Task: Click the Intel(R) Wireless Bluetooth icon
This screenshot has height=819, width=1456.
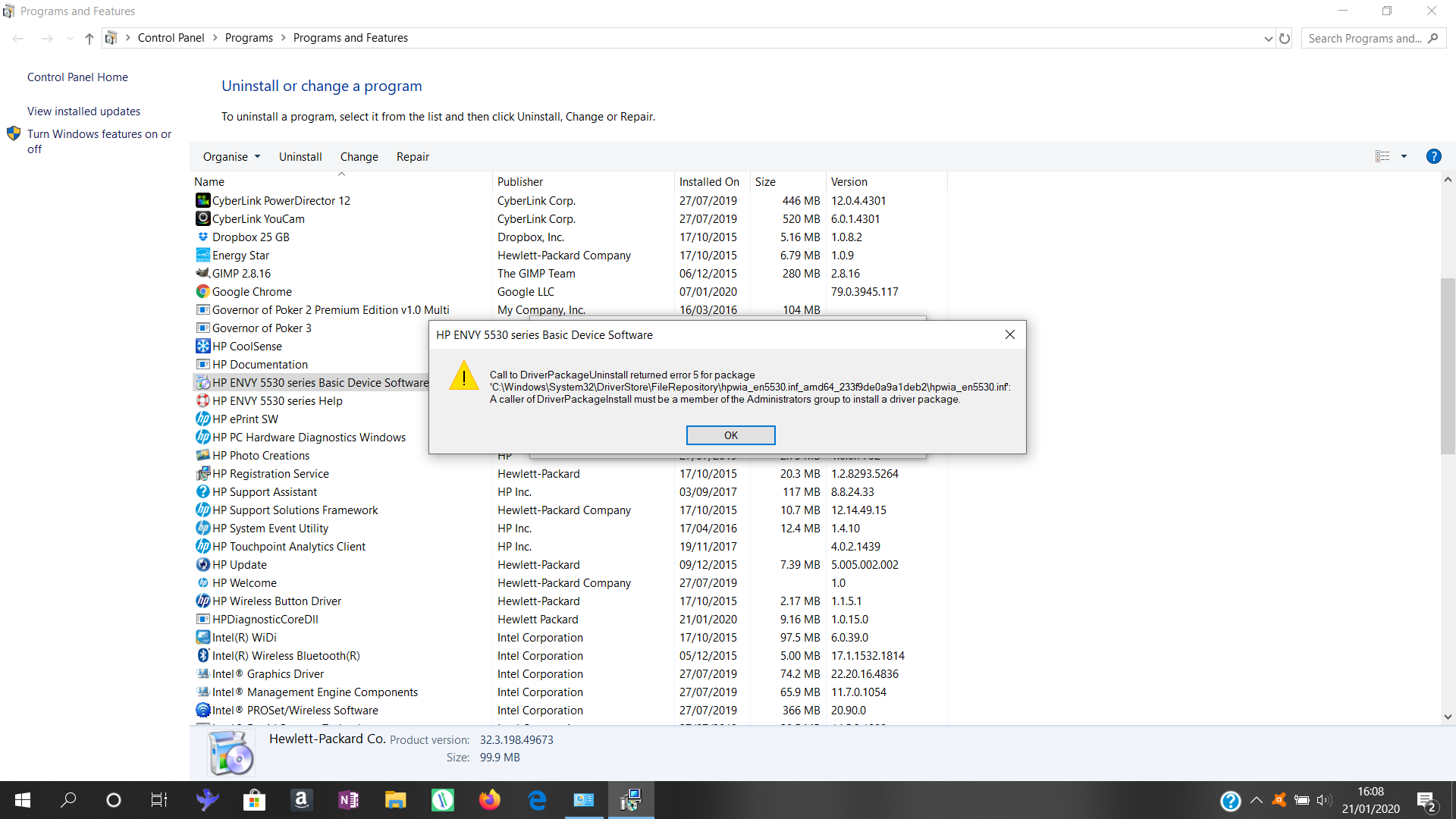Action: point(202,655)
